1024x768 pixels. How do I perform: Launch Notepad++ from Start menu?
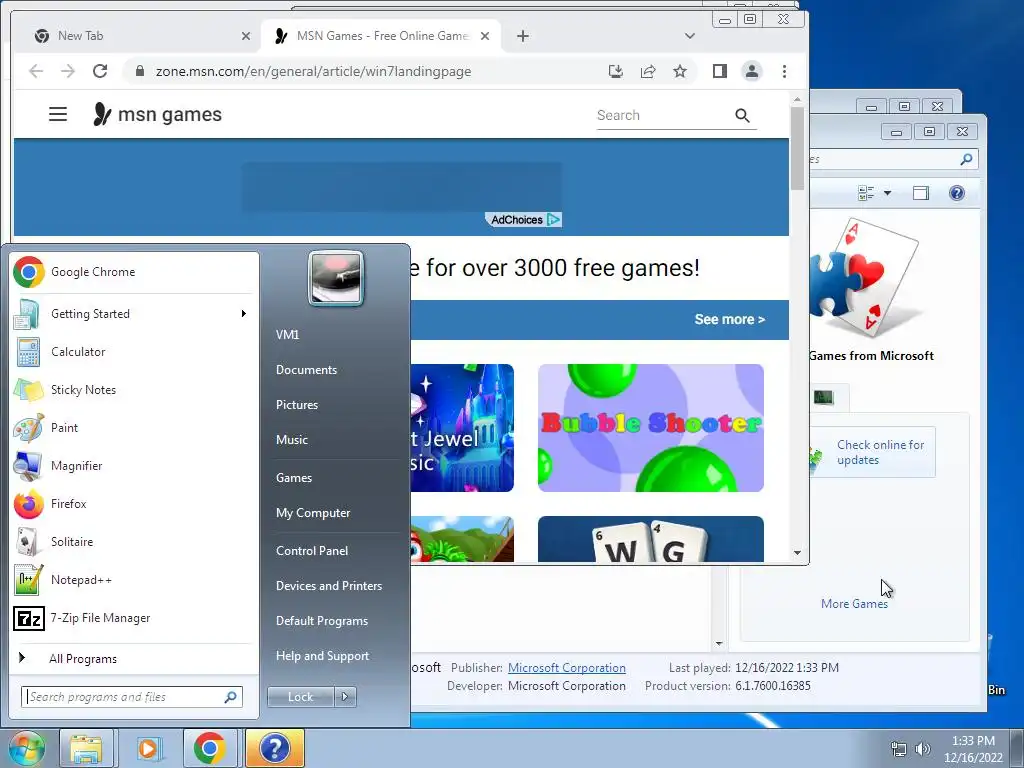click(134, 579)
